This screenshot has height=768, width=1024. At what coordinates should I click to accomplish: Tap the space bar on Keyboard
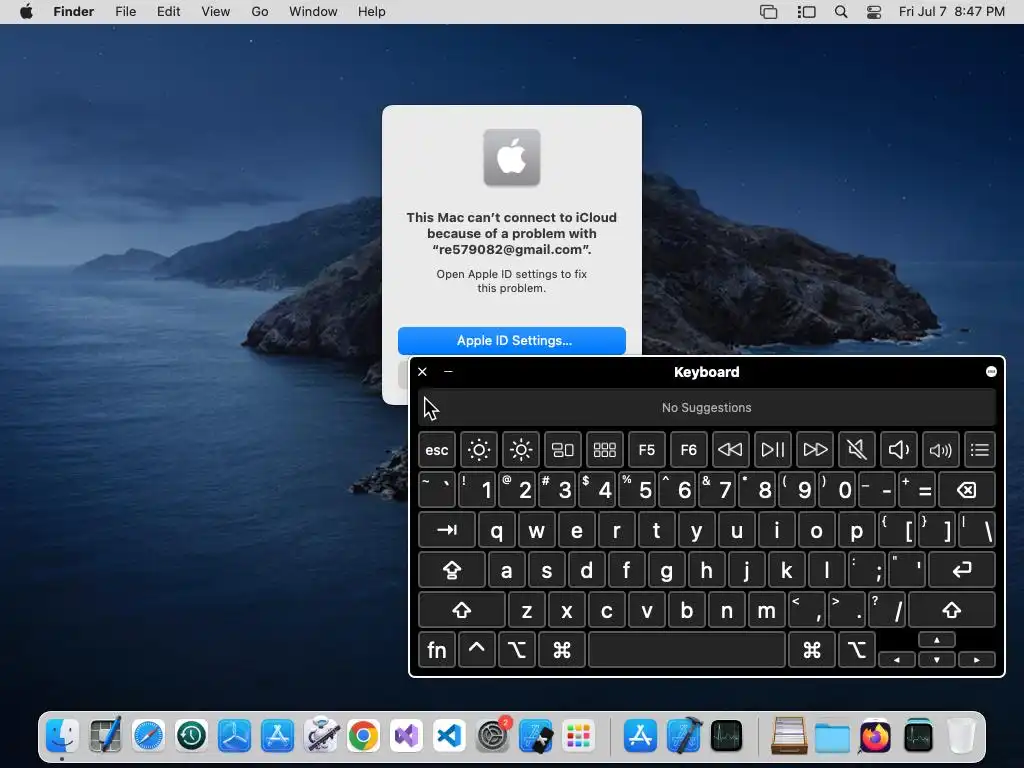point(686,650)
